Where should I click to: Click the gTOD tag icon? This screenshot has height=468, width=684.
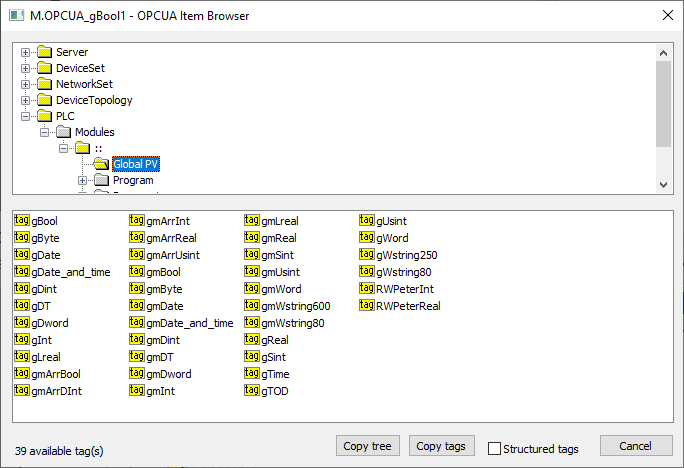(252, 391)
